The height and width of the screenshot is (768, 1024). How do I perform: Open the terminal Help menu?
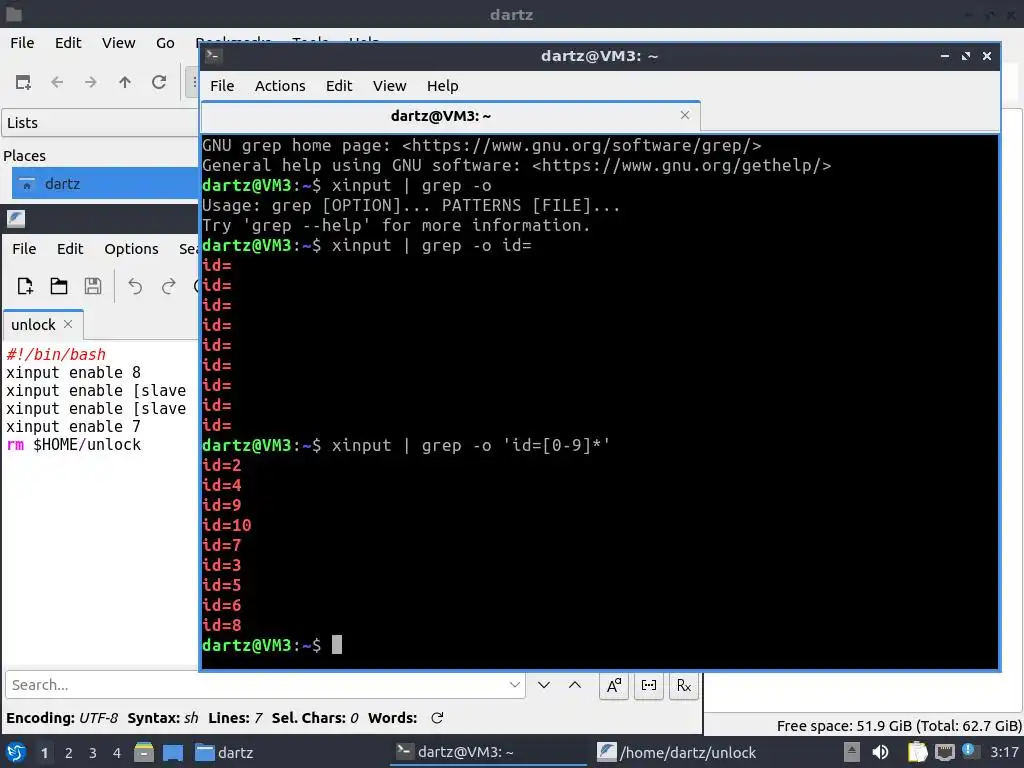[x=443, y=86]
